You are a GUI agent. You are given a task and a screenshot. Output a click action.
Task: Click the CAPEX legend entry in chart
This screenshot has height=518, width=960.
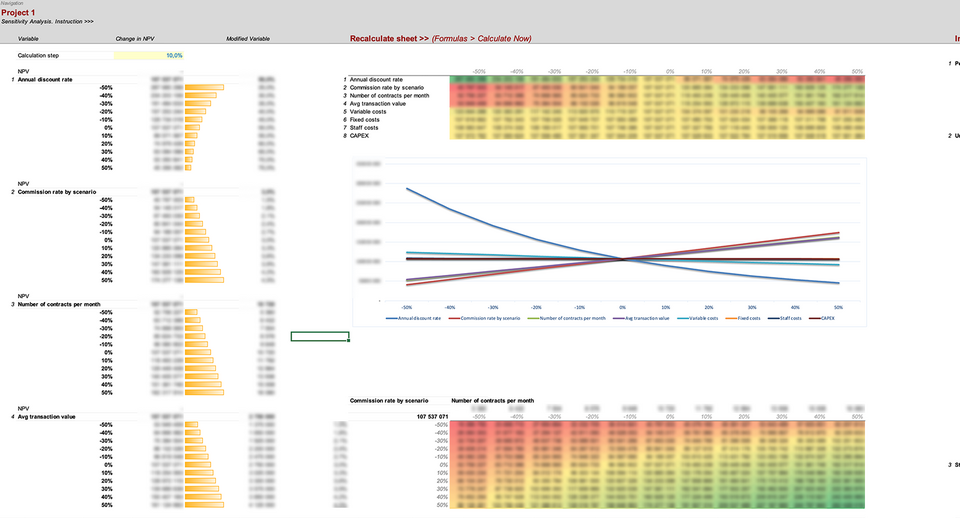tap(832, 318)
